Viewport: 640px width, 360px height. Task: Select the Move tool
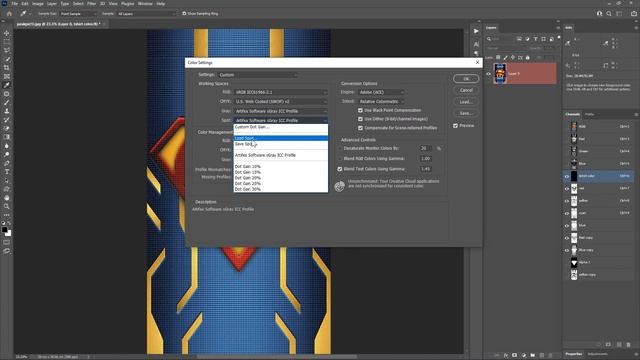click(7, 33)
